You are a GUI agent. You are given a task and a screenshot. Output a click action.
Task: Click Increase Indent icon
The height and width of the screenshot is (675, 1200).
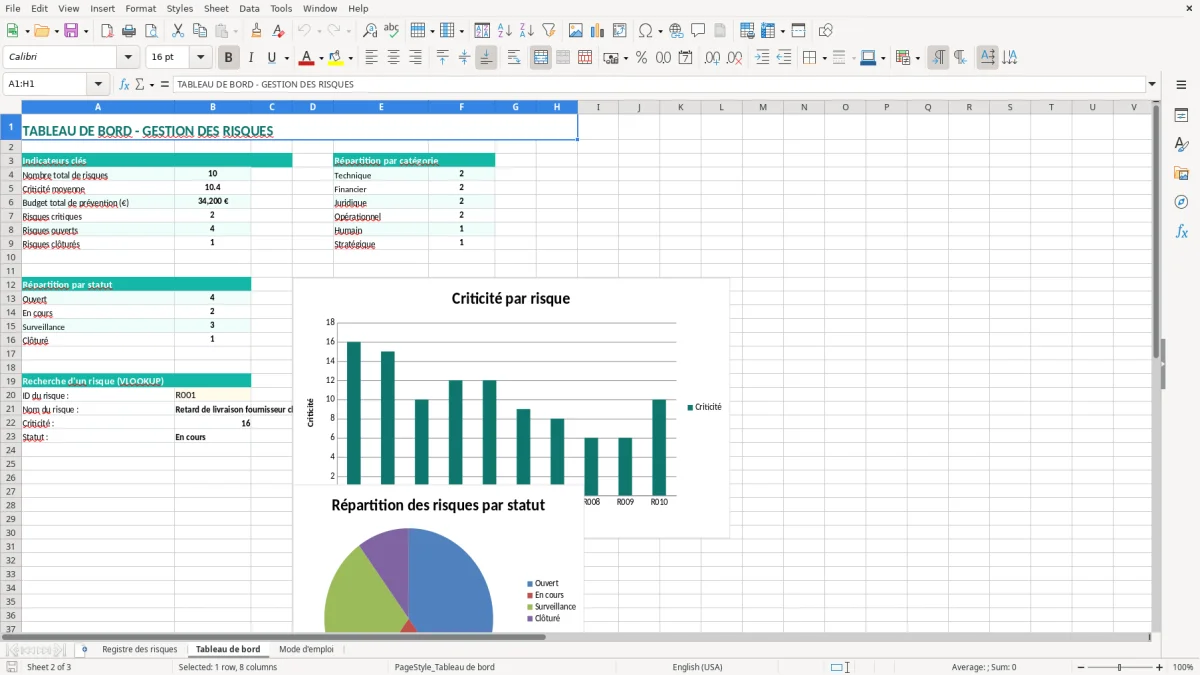point(762,58)
